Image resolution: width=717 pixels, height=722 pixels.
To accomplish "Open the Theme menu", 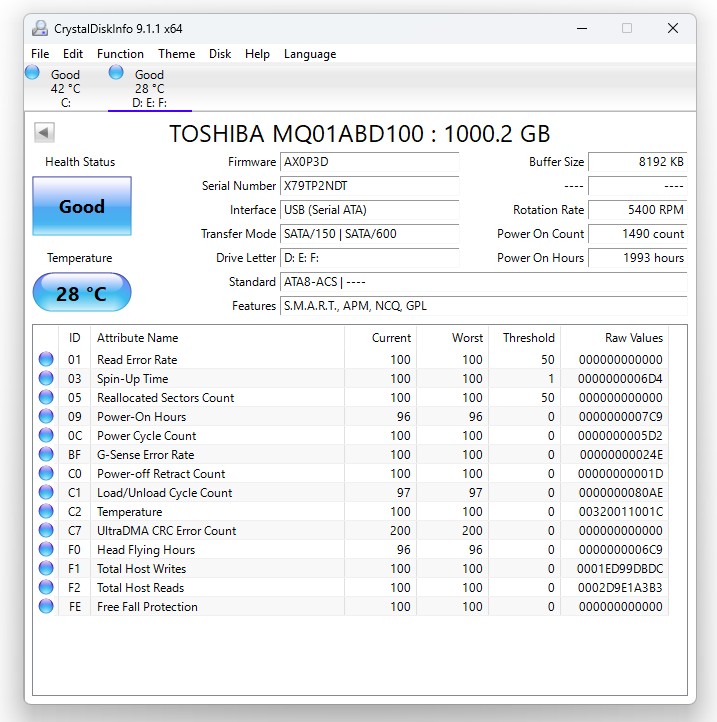I will pyautogui.click(x=177, y=54).
